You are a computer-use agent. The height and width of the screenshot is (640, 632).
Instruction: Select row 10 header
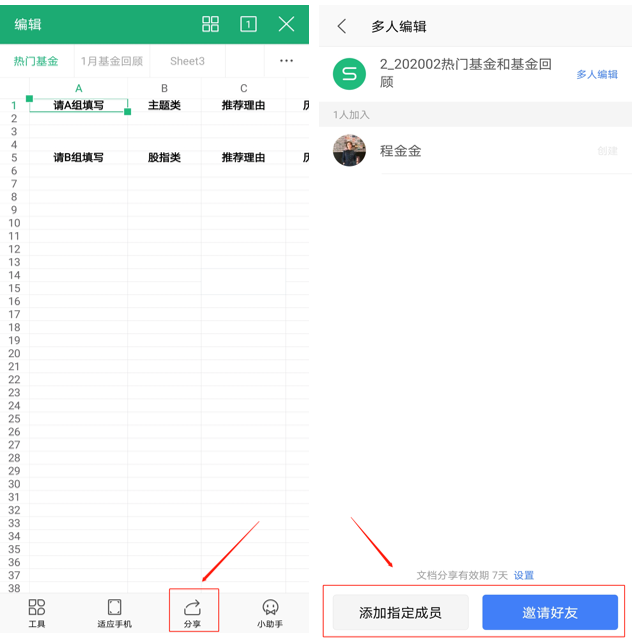tap(14, 223)
